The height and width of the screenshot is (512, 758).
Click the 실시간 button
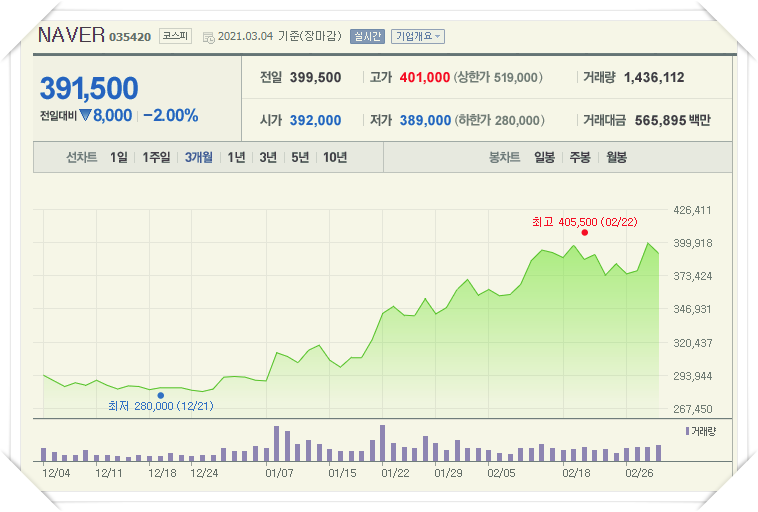[x=367, y=36]
